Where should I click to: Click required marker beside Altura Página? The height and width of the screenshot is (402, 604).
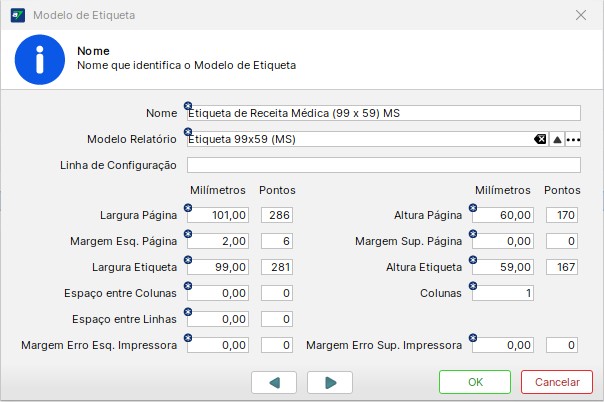point(473,208)
